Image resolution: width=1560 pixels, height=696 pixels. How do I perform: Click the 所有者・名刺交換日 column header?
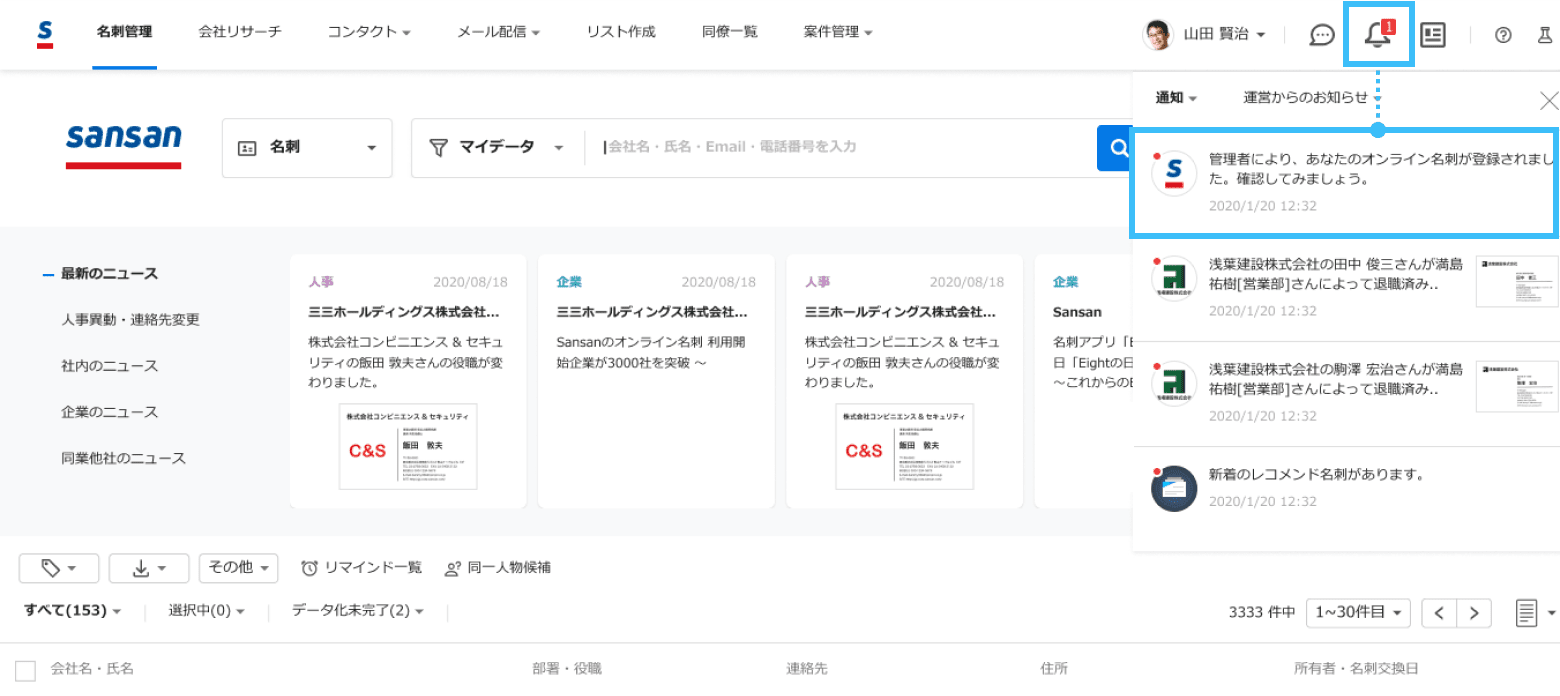click(x=1356, y=669)
